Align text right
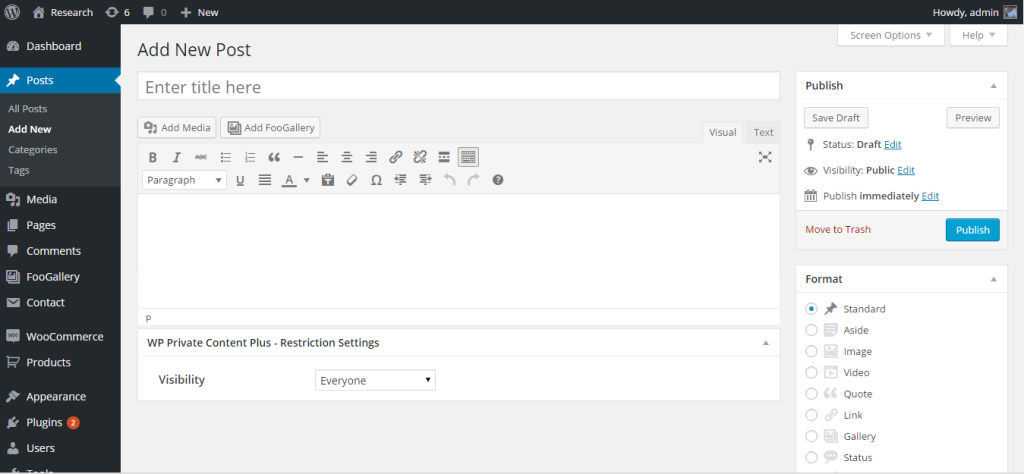The width and height of the screenshot is (1024, 474). (372, 157)
